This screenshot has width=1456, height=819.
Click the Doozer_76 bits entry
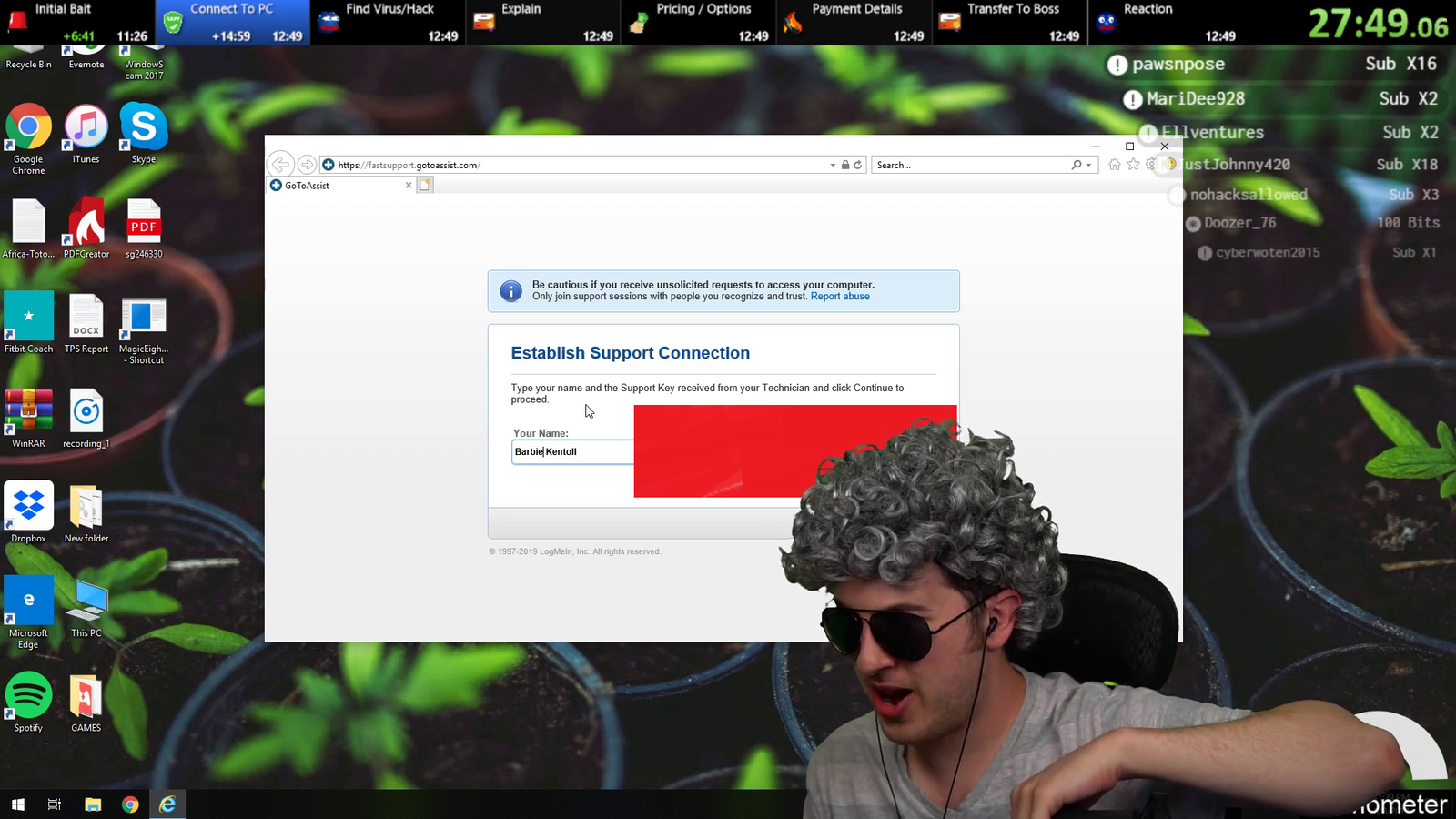coord(1312,223)
